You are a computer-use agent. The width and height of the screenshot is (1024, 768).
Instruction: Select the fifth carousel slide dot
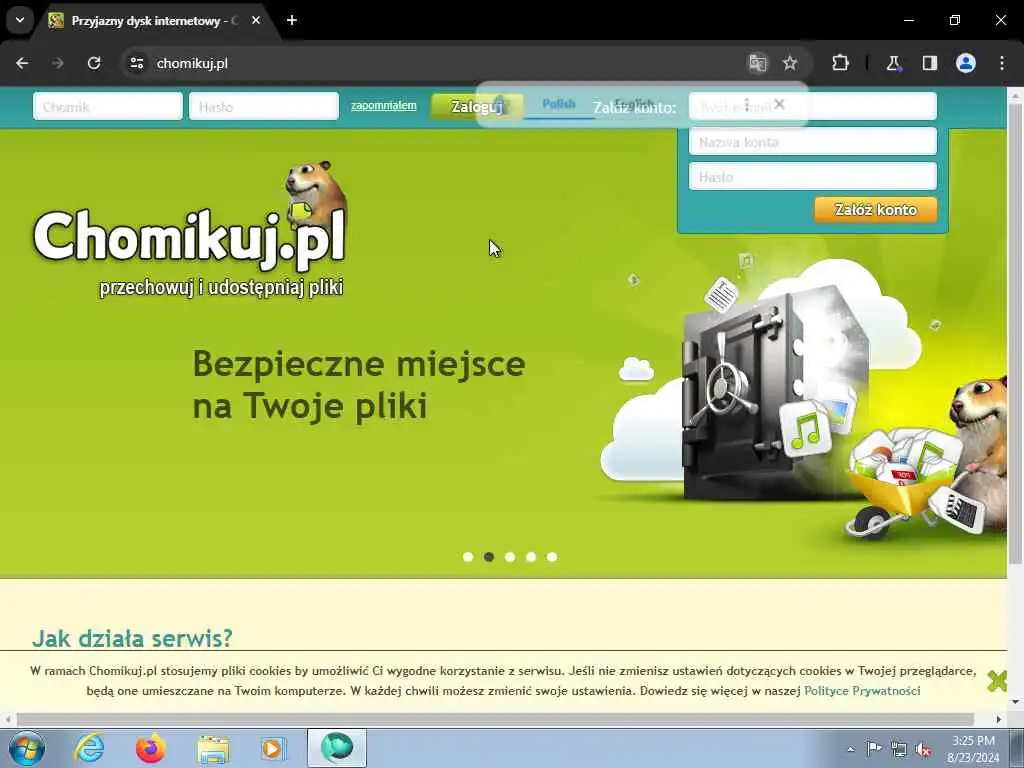(552, 557)
